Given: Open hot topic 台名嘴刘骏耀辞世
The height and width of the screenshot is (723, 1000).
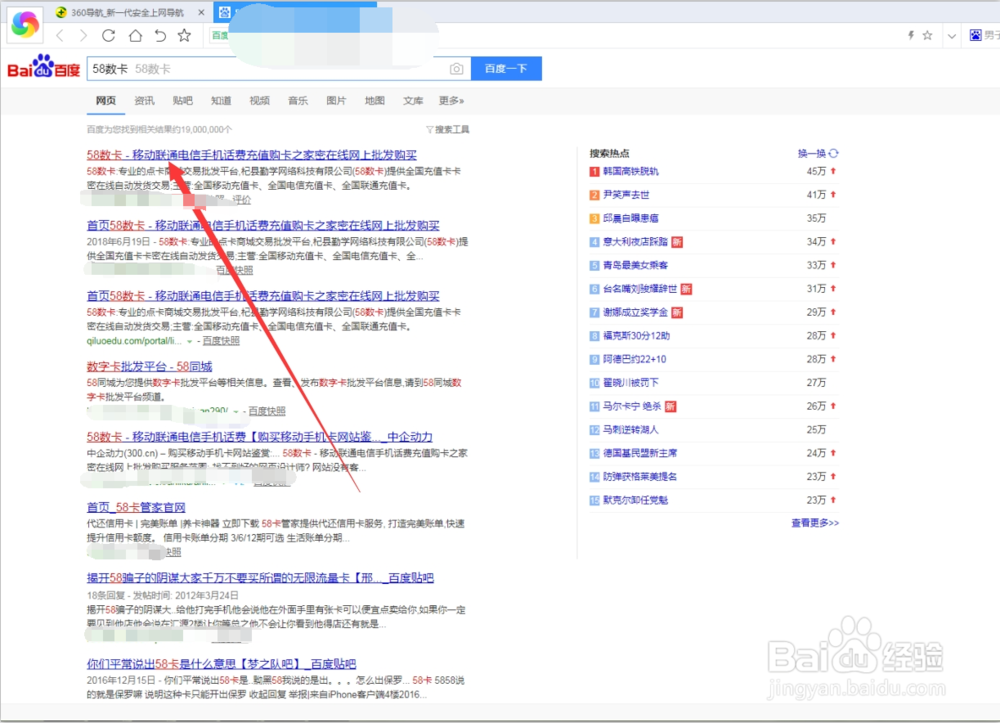Looking at the screenshot, I should (640, 289).
